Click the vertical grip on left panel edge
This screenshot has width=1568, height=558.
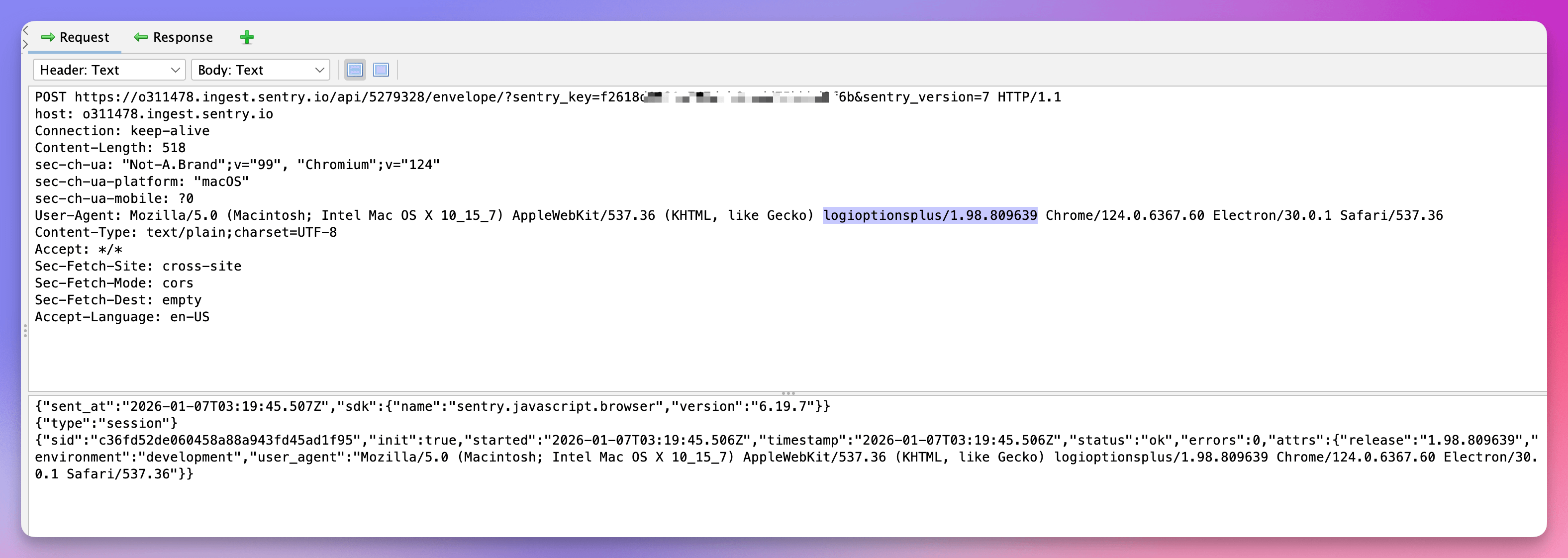coord(25,330)
